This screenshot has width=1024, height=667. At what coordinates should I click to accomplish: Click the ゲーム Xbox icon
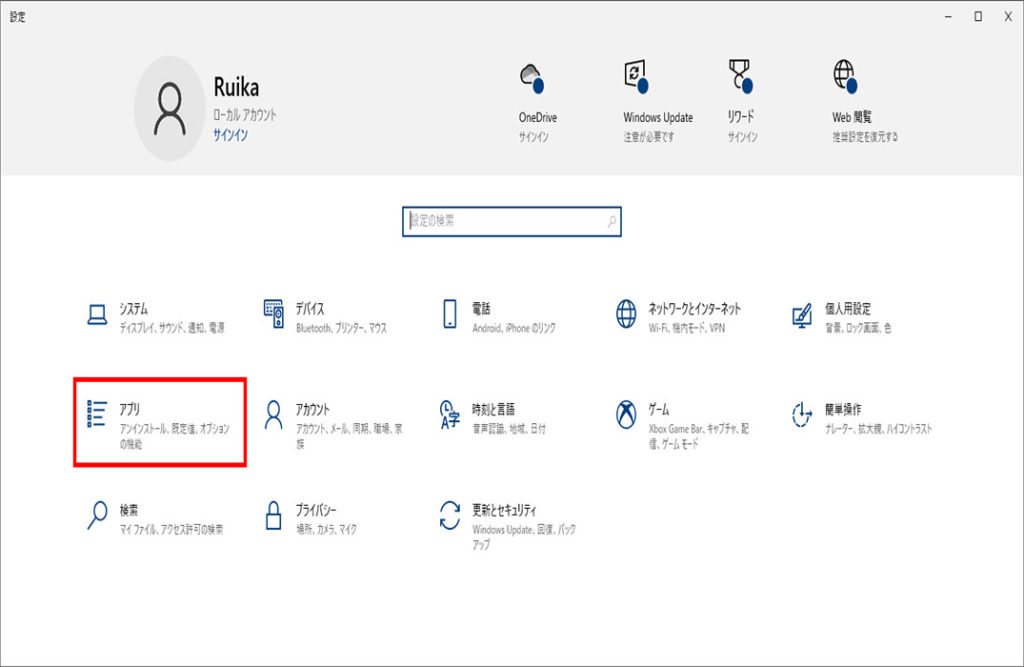[x=626, y=414]
